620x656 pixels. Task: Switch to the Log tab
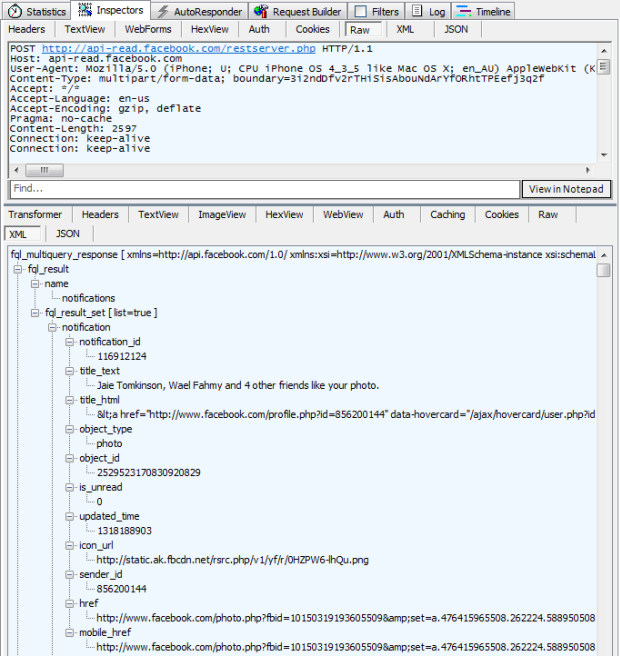(x=428, y=11)
